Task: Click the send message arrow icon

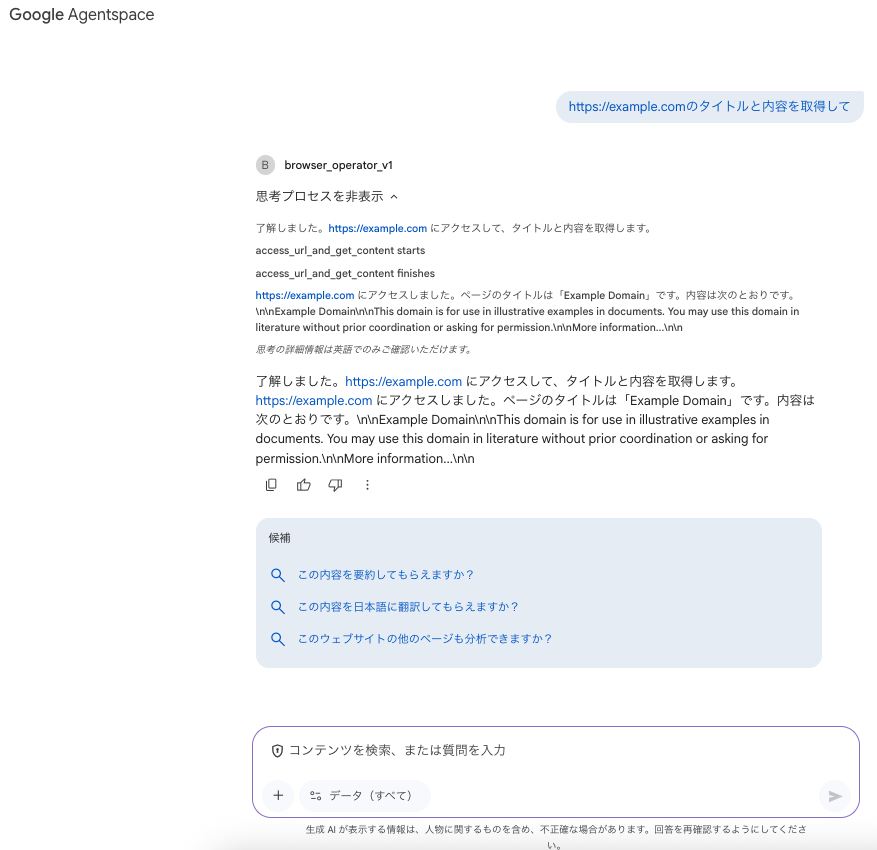Action: pyautogui.click(x=835, y=796)
